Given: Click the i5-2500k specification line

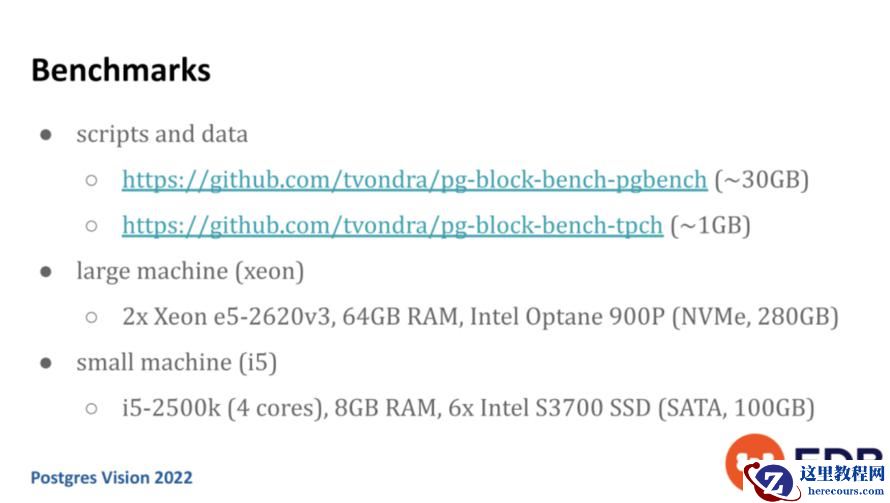Looking at the screenshot, I should pyautogui.click(x=468, y=408).
